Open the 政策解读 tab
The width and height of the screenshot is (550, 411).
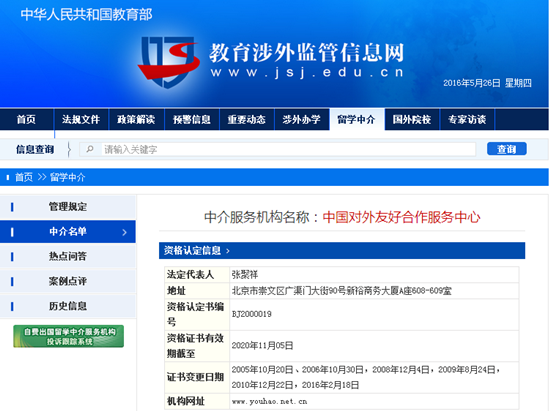pos(136,120)
